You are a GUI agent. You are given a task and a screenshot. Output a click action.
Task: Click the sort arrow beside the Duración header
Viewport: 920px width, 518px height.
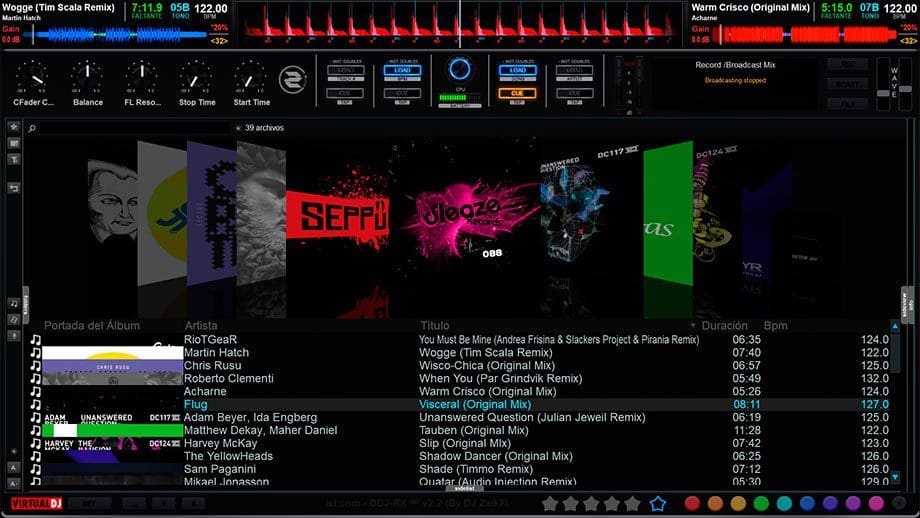(x=693, y=326)
